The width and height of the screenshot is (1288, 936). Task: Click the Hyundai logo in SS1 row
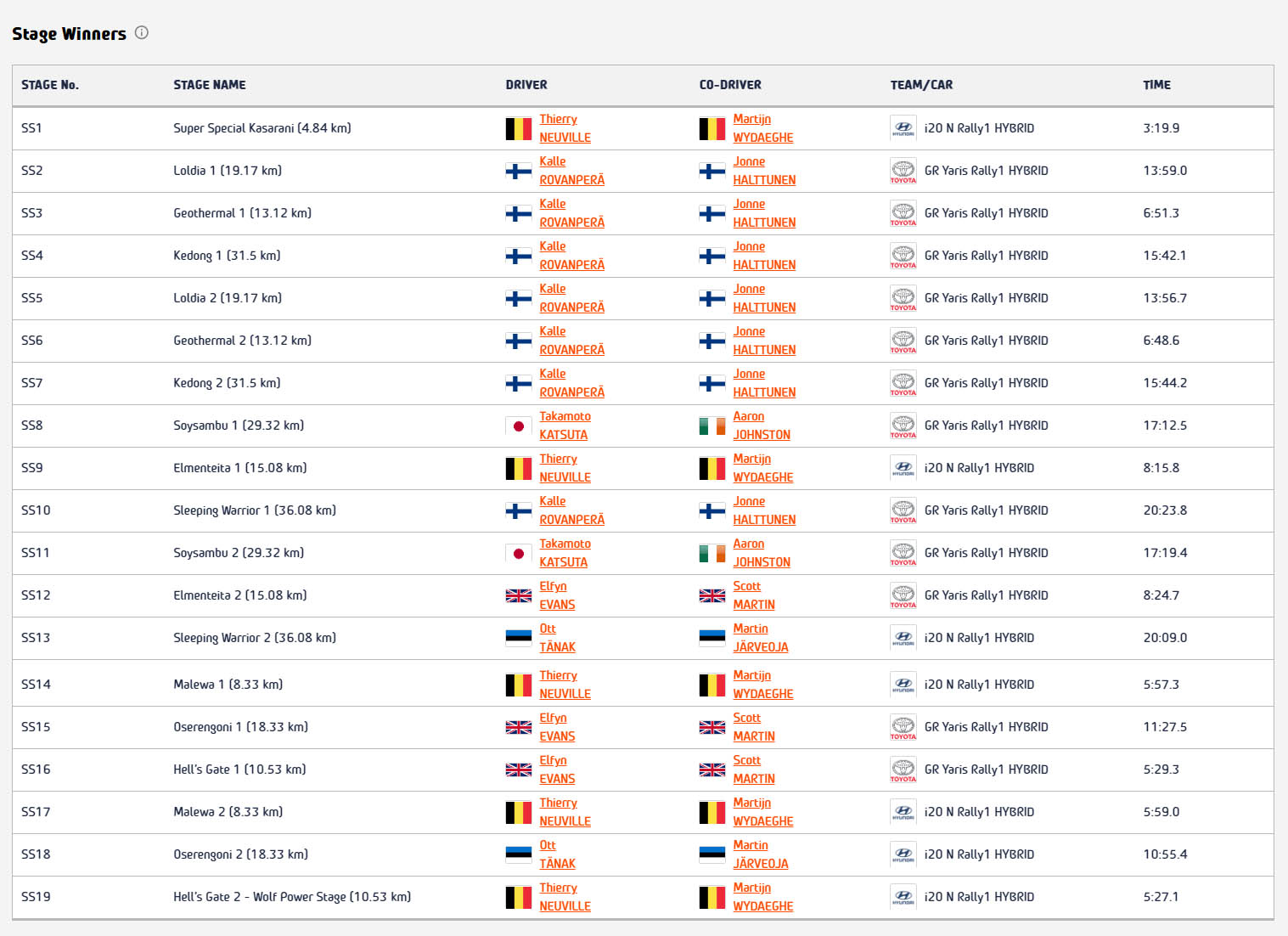[903, 128]
